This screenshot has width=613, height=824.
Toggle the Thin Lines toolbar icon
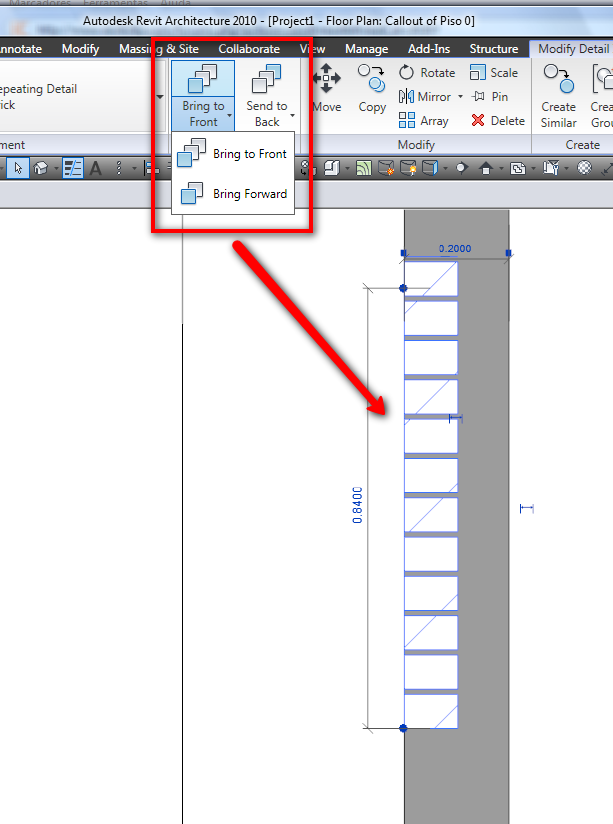73,168
